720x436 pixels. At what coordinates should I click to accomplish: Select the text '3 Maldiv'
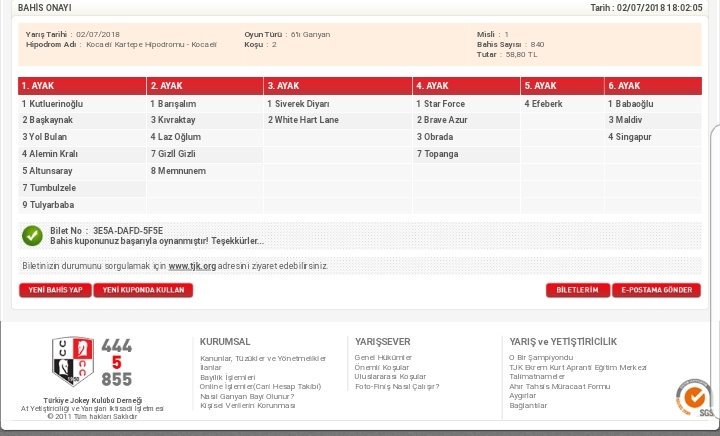625,120
